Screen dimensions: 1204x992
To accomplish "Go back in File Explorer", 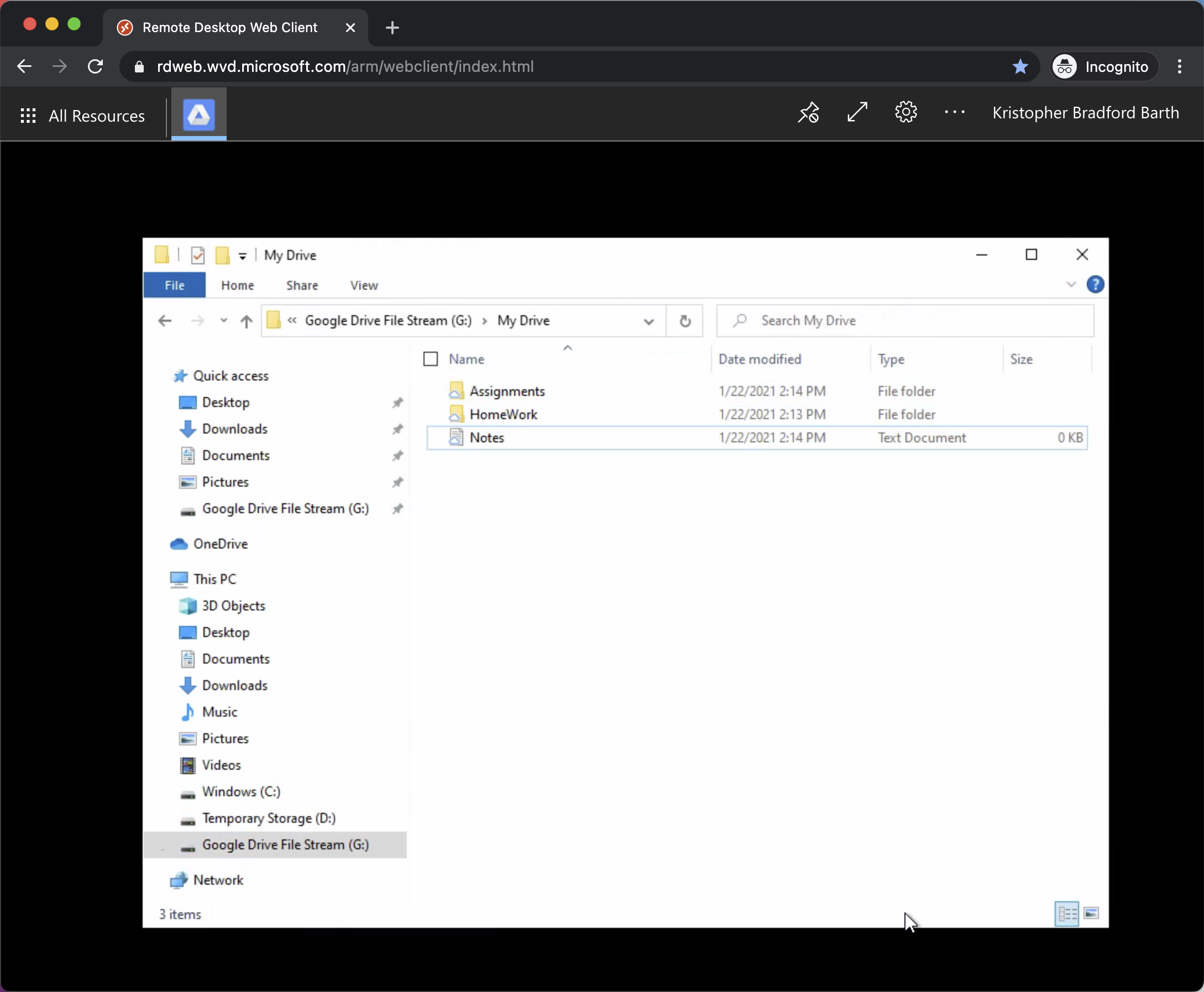I will (165, 321).
